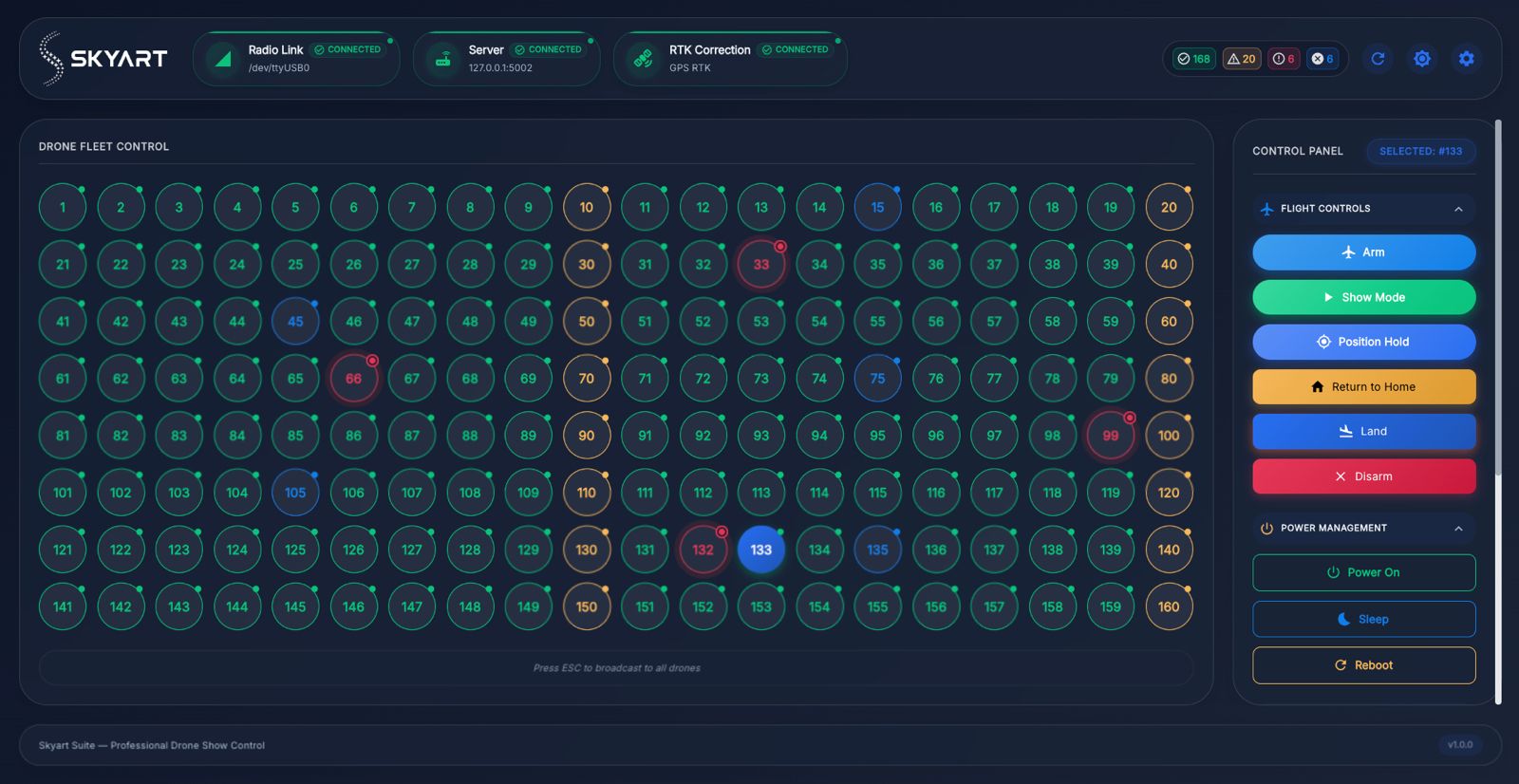
Task: Select red-alert drone 33
Action: [x=761, y=264]
